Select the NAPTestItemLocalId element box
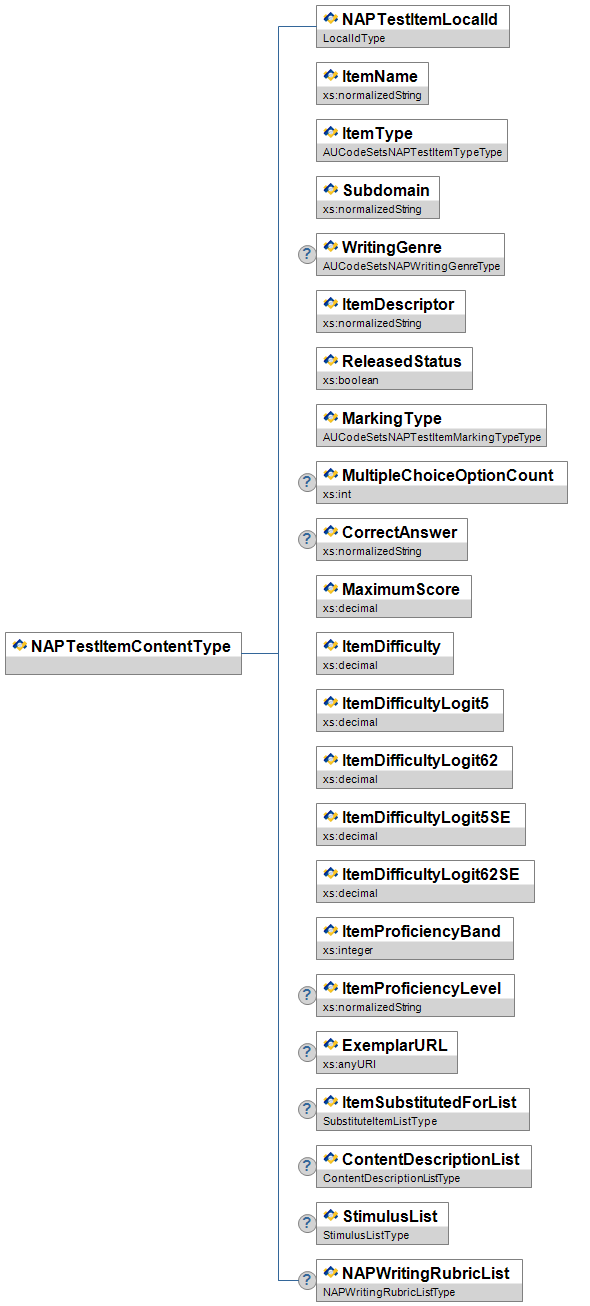Screen dimensions: 590x1306 (x=412, y=26)
